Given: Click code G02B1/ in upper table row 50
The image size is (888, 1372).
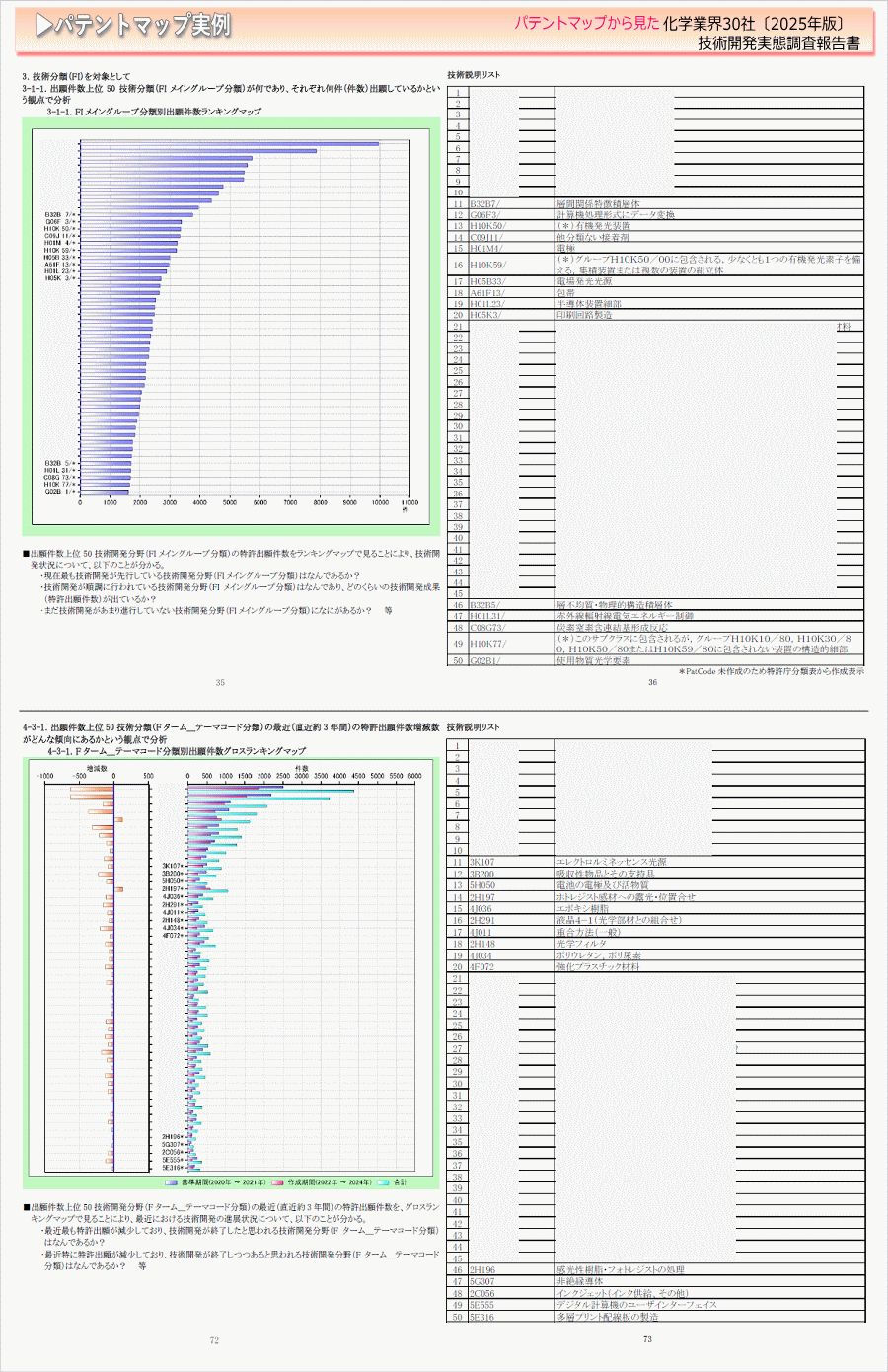Looking at the screenshot, I should coord(484,660).
